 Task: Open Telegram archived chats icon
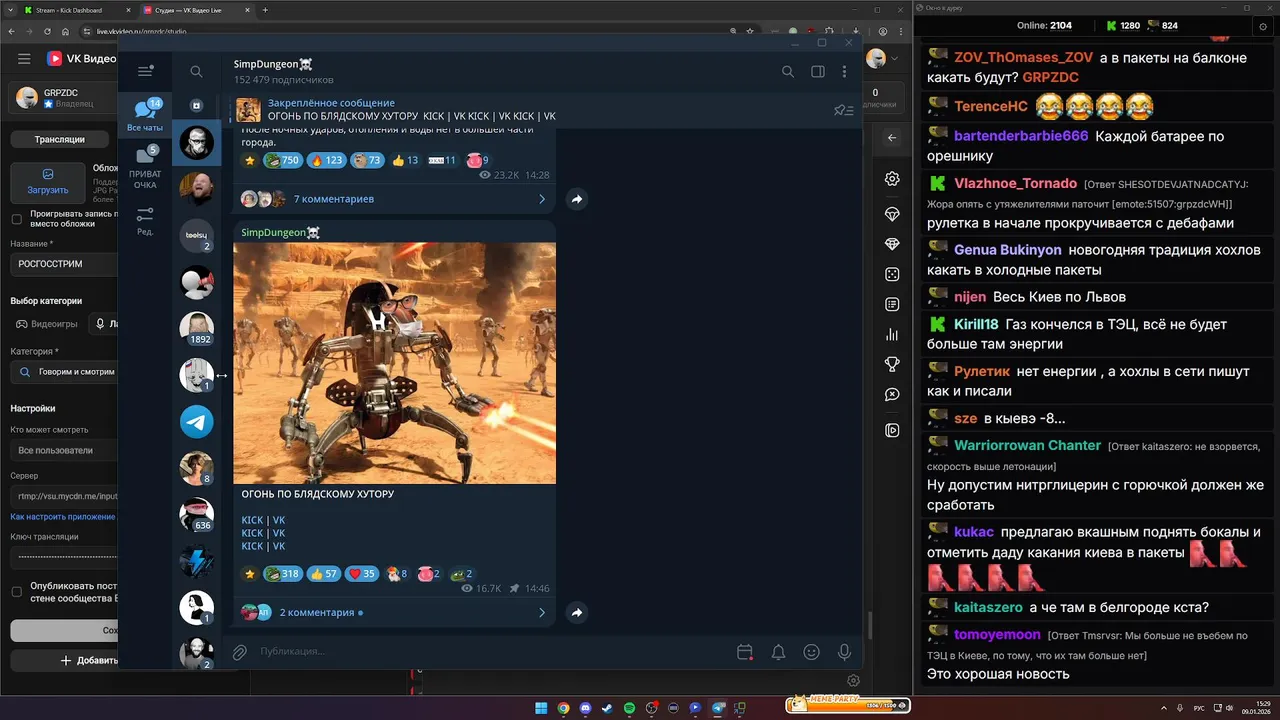click(x=196, y=105)
